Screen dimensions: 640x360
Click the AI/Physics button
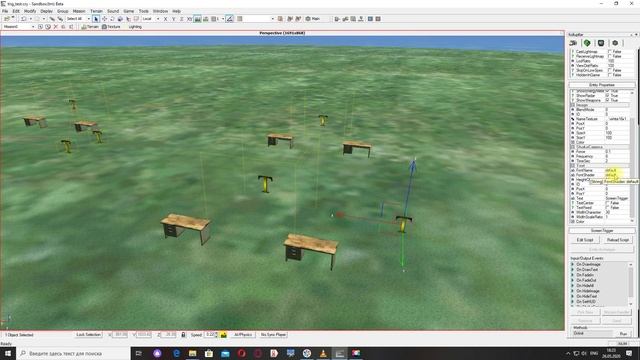pos(243,335)
